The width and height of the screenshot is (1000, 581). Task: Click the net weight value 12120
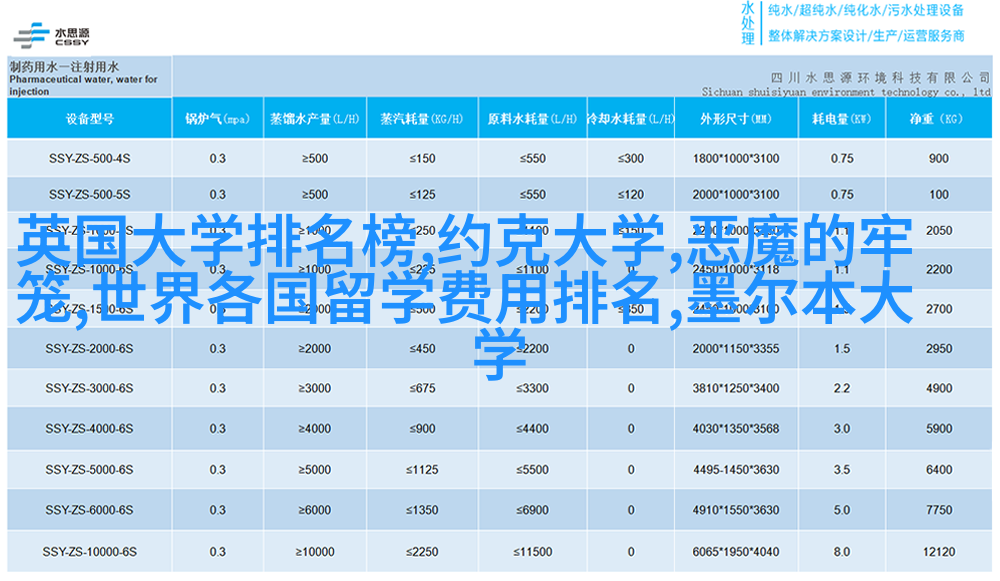(939, 552)
